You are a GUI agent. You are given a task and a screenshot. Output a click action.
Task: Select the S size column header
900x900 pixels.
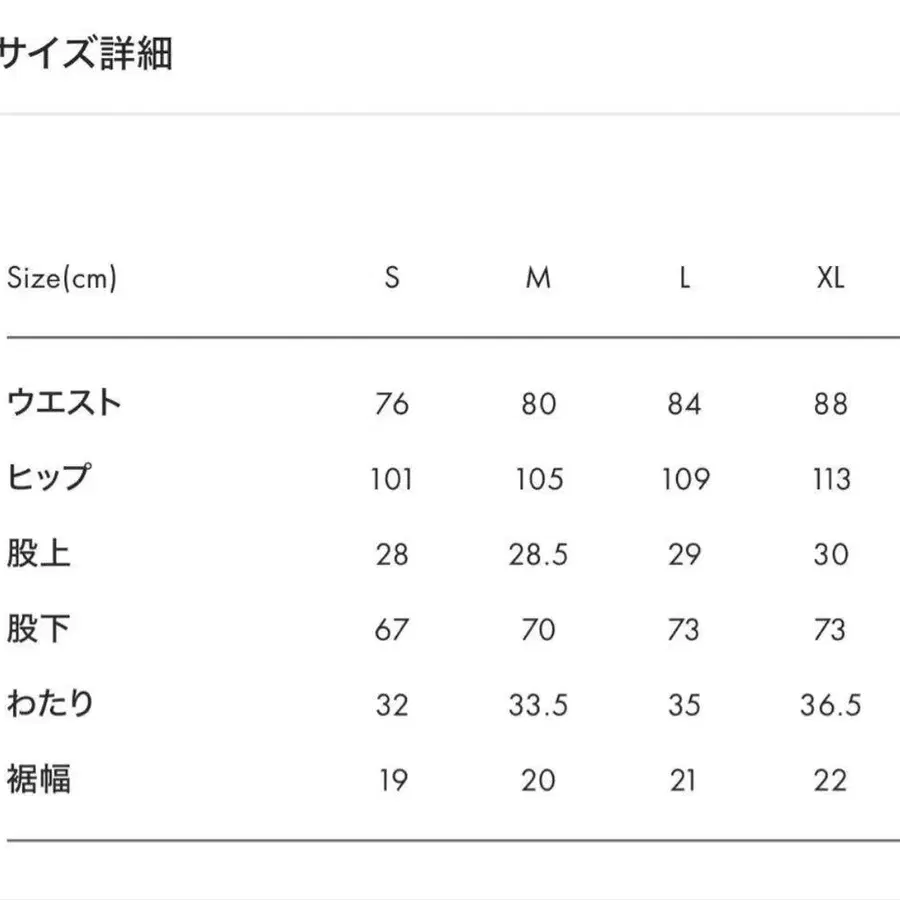[392, 278]
